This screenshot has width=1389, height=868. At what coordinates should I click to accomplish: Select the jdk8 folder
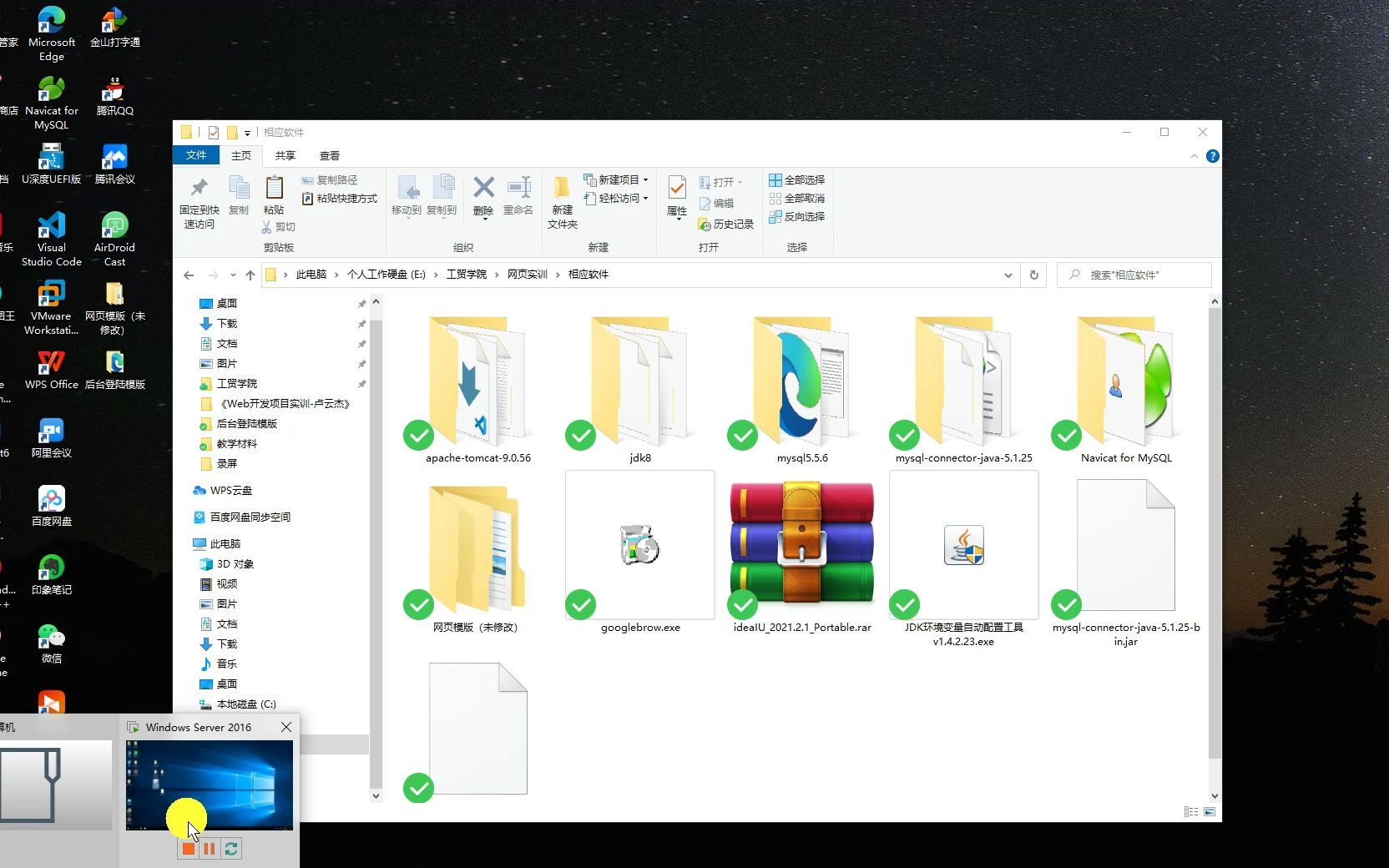click(640, 389)
